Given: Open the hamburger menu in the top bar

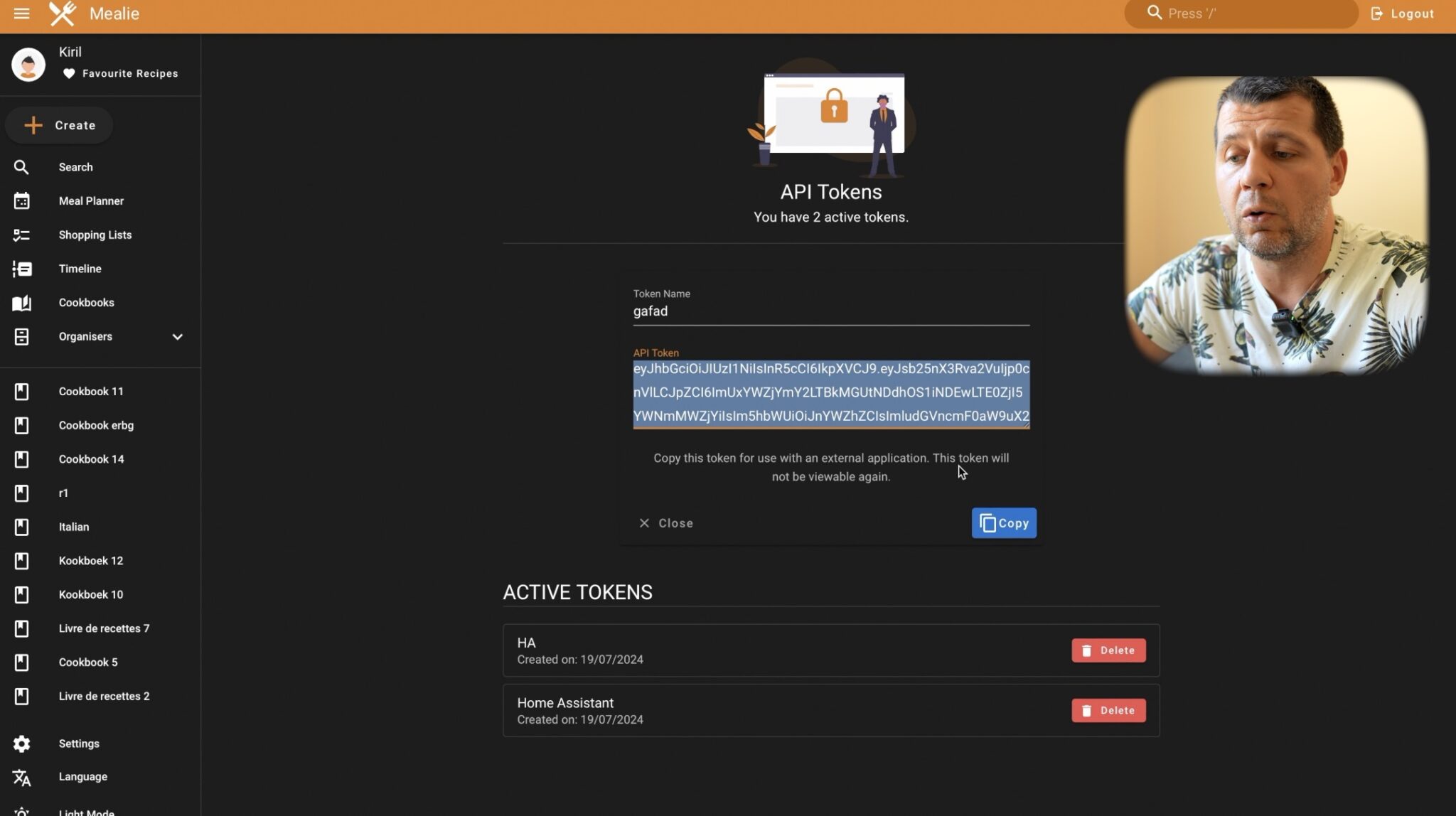Looking at the screenshot, I should (22, 13).
